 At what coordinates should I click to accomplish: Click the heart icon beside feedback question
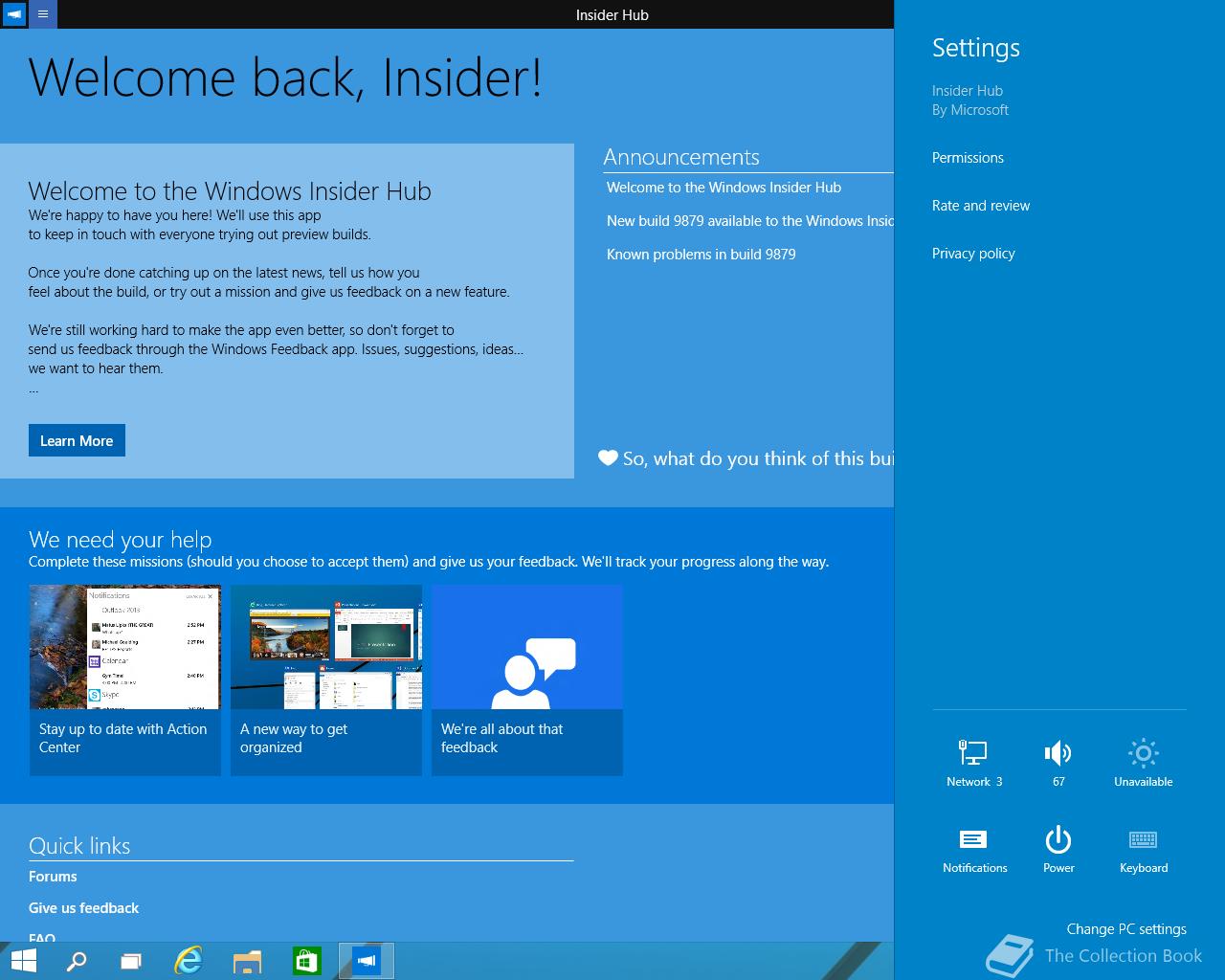click(608, 457)
